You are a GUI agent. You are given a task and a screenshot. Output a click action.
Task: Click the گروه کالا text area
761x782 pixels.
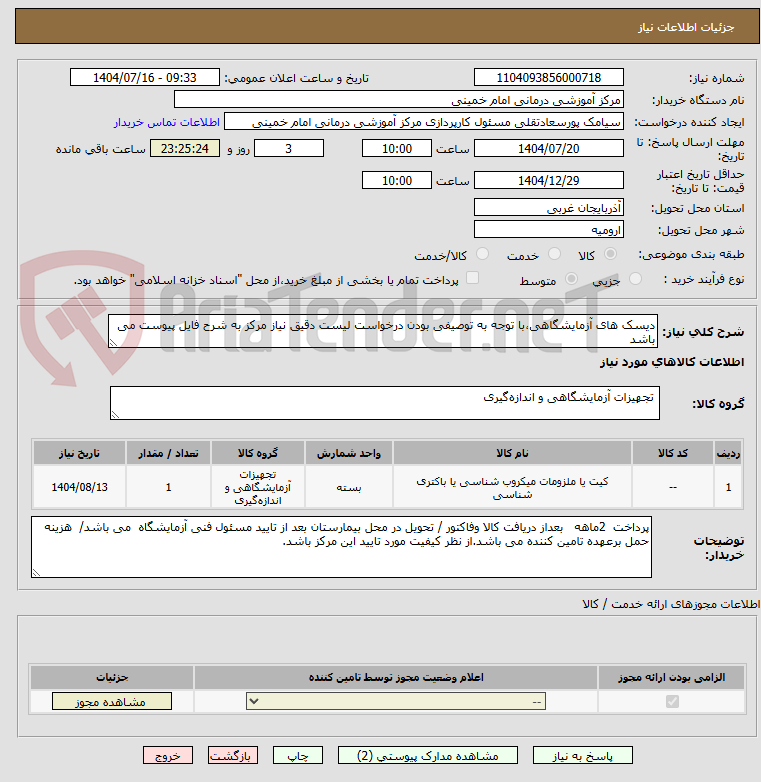384,403
